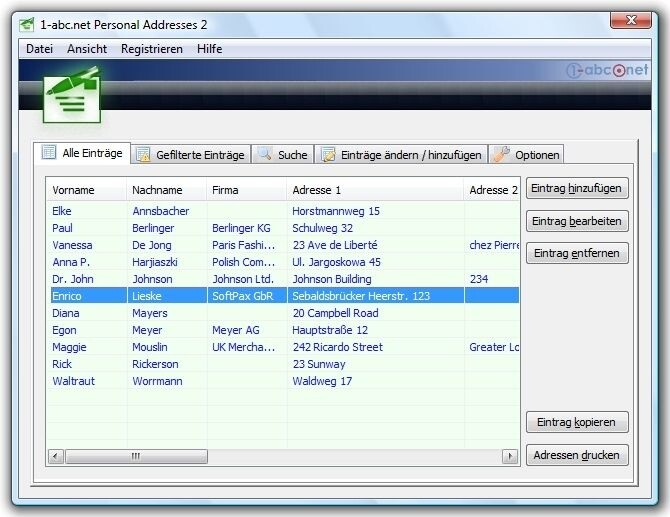Click the Waldweg 17 address cell
This screenshot has width=670, height=517.
(x=322, y=381)
